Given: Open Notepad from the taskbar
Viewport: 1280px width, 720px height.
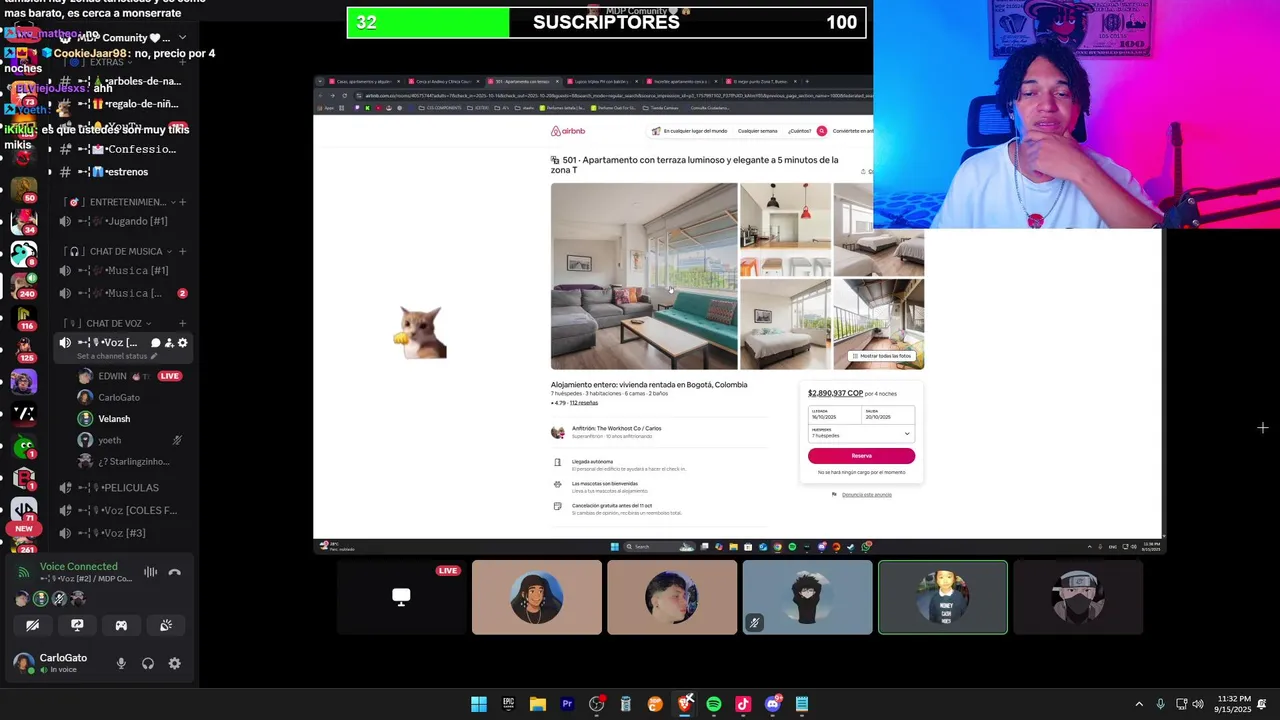Looking at the screenshot, I should (801, 704).
